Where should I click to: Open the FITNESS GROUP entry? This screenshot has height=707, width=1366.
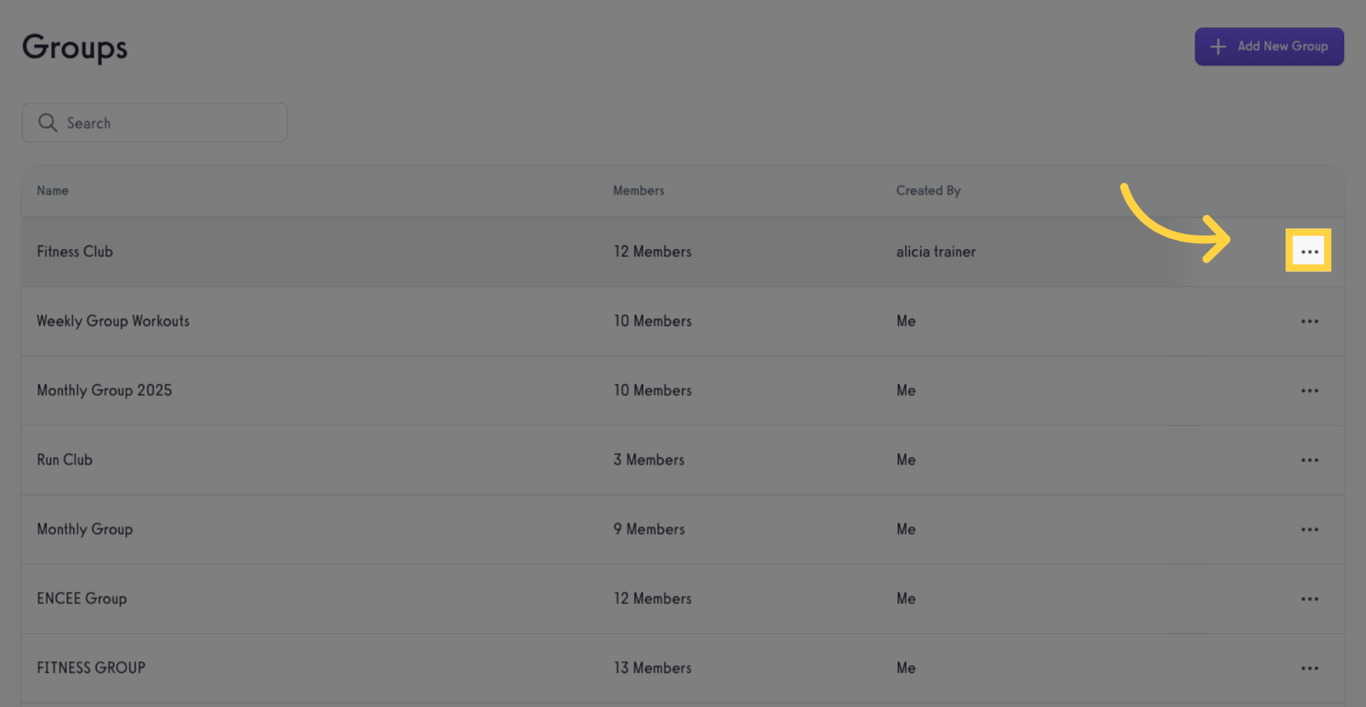click(x=91, y=668)
